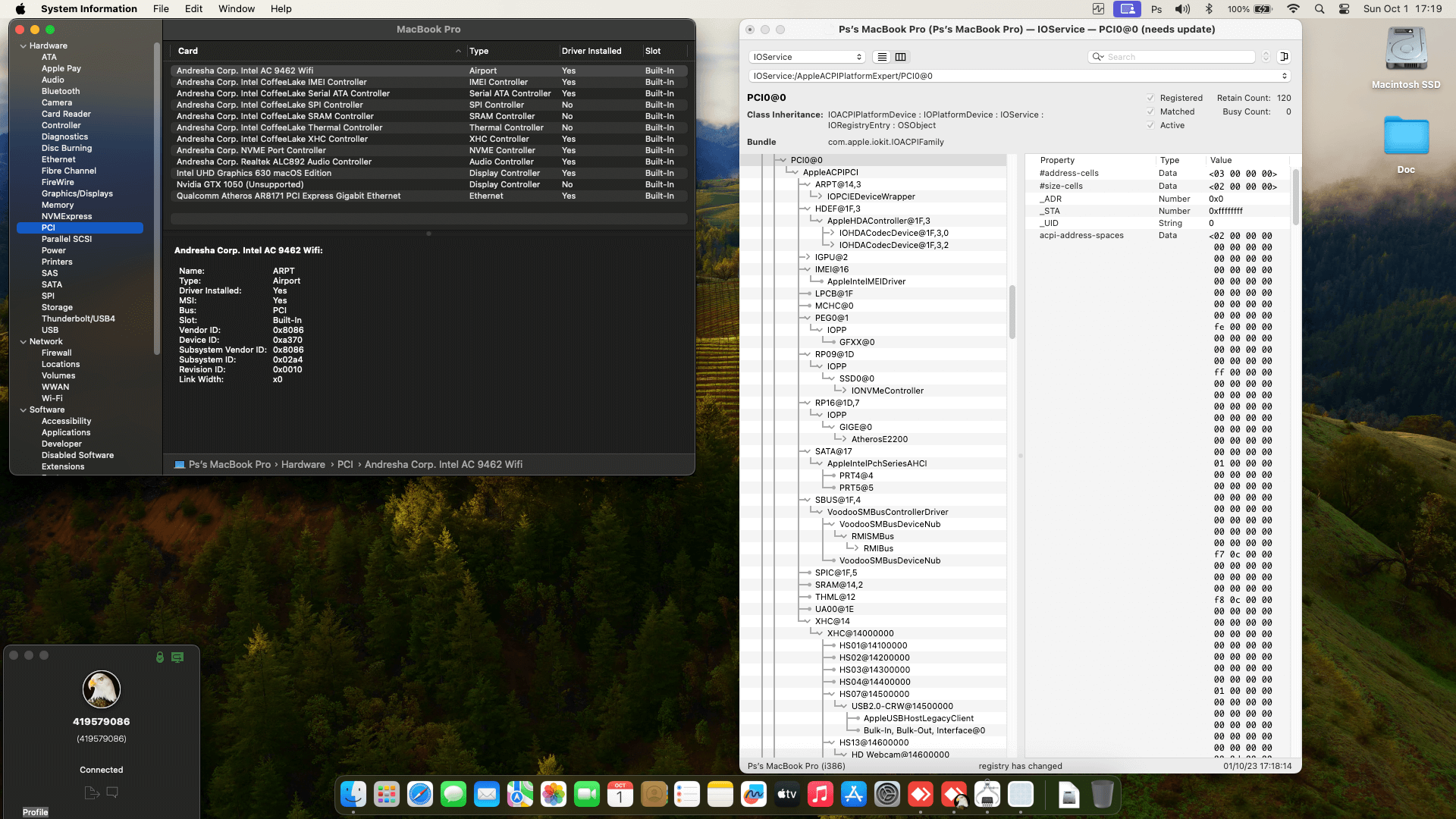Open Finder from the Dock
This screenshot has width=1456, height=819.
pyautogui.click(x=353, y=794)
